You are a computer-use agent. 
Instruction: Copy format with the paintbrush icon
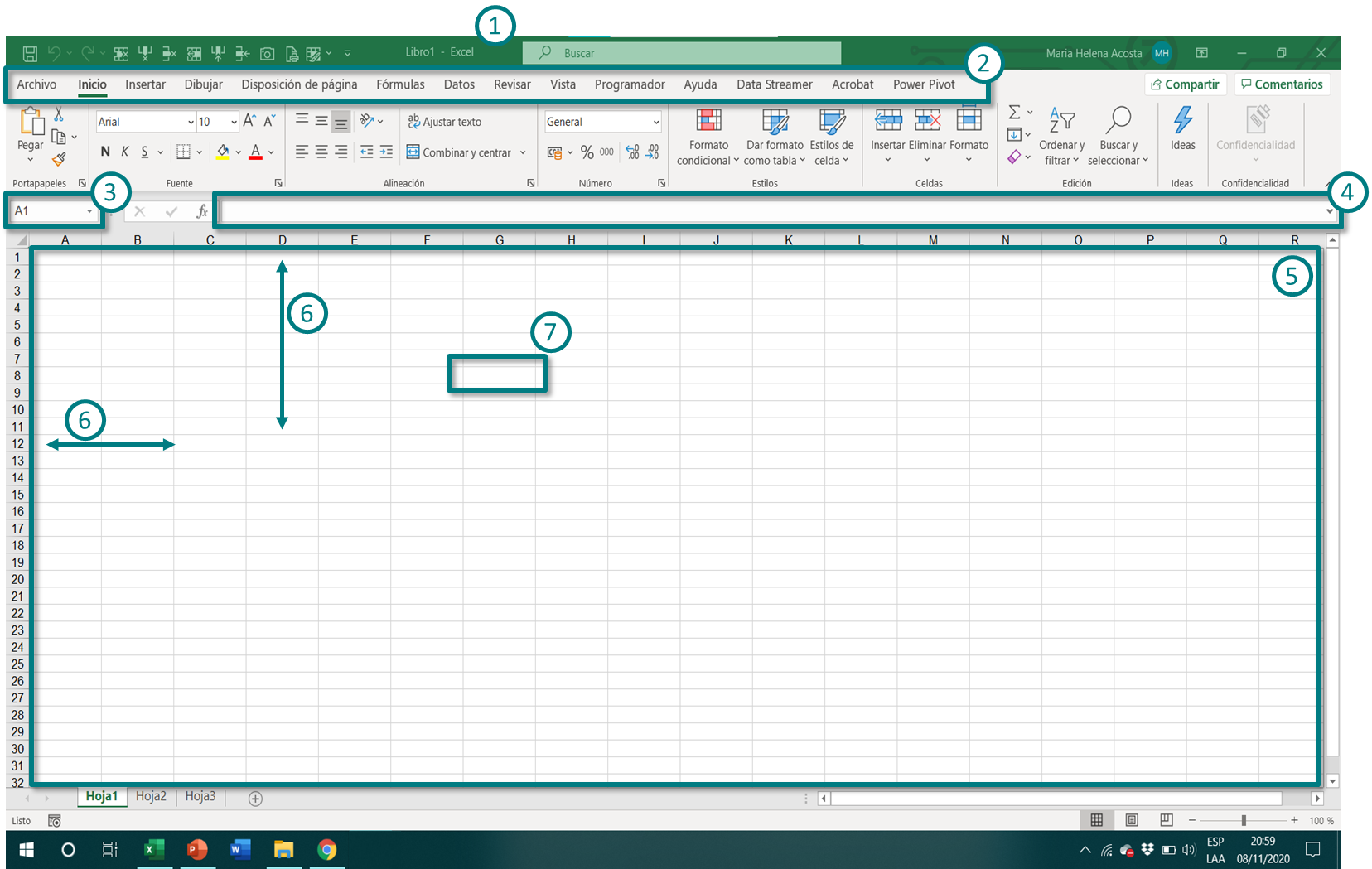click(59, 158)
